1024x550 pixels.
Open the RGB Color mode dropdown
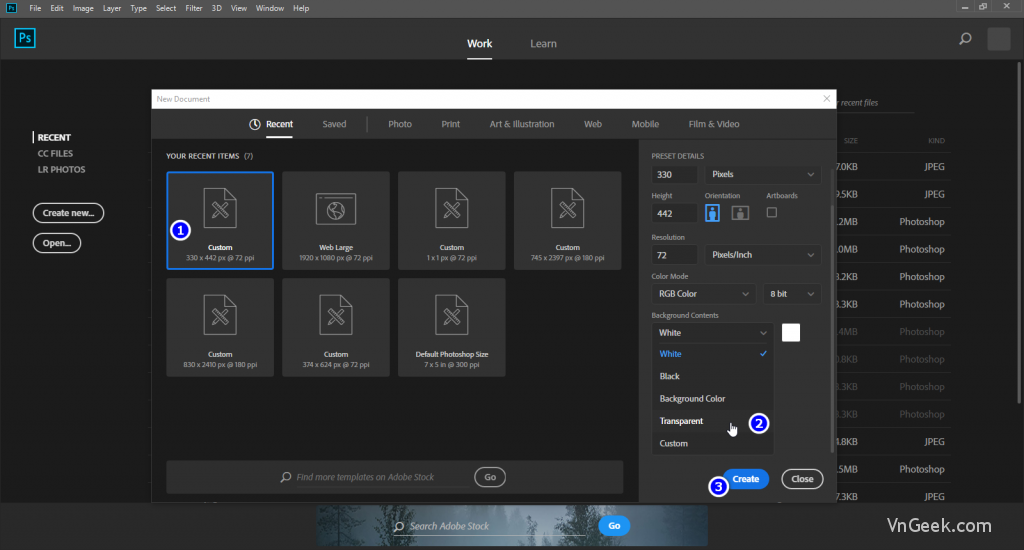(703, 294)
